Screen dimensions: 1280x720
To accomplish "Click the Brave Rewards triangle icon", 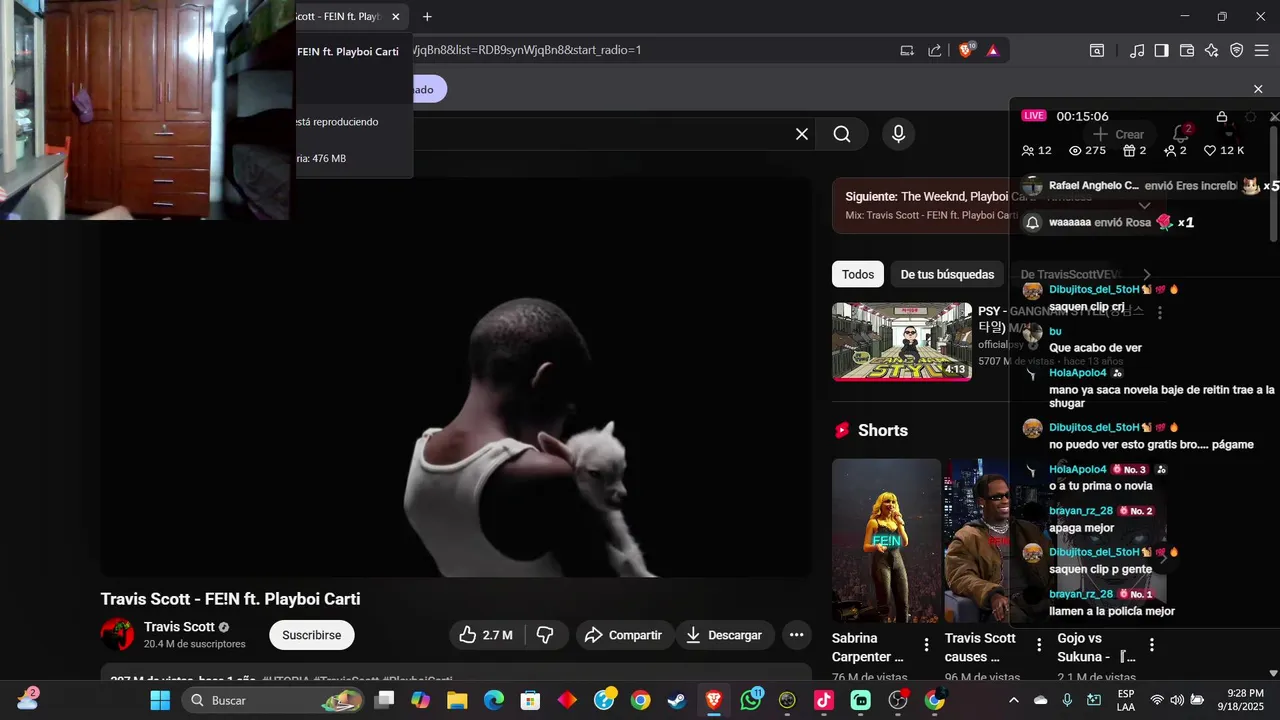I will (993, 50).
